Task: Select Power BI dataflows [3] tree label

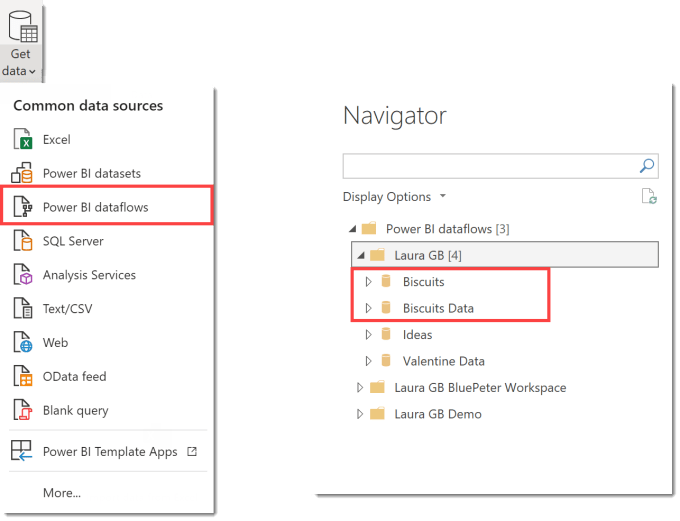Action: (x=448, y=229)
